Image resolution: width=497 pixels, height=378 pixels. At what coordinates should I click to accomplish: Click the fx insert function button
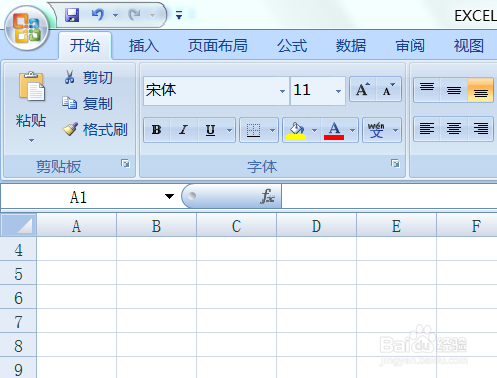(268, 196)
